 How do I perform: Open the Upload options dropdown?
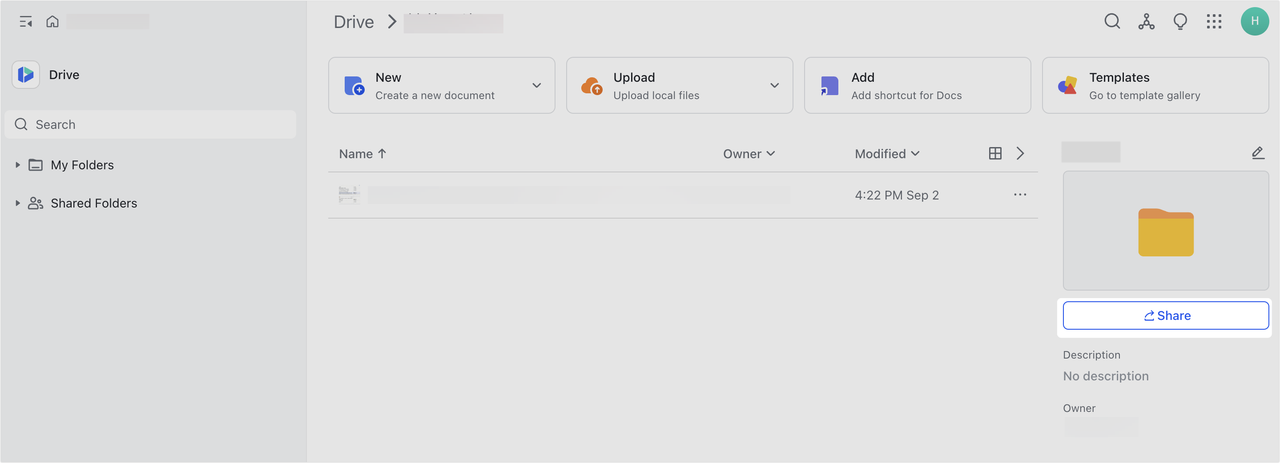coord(774,86)
